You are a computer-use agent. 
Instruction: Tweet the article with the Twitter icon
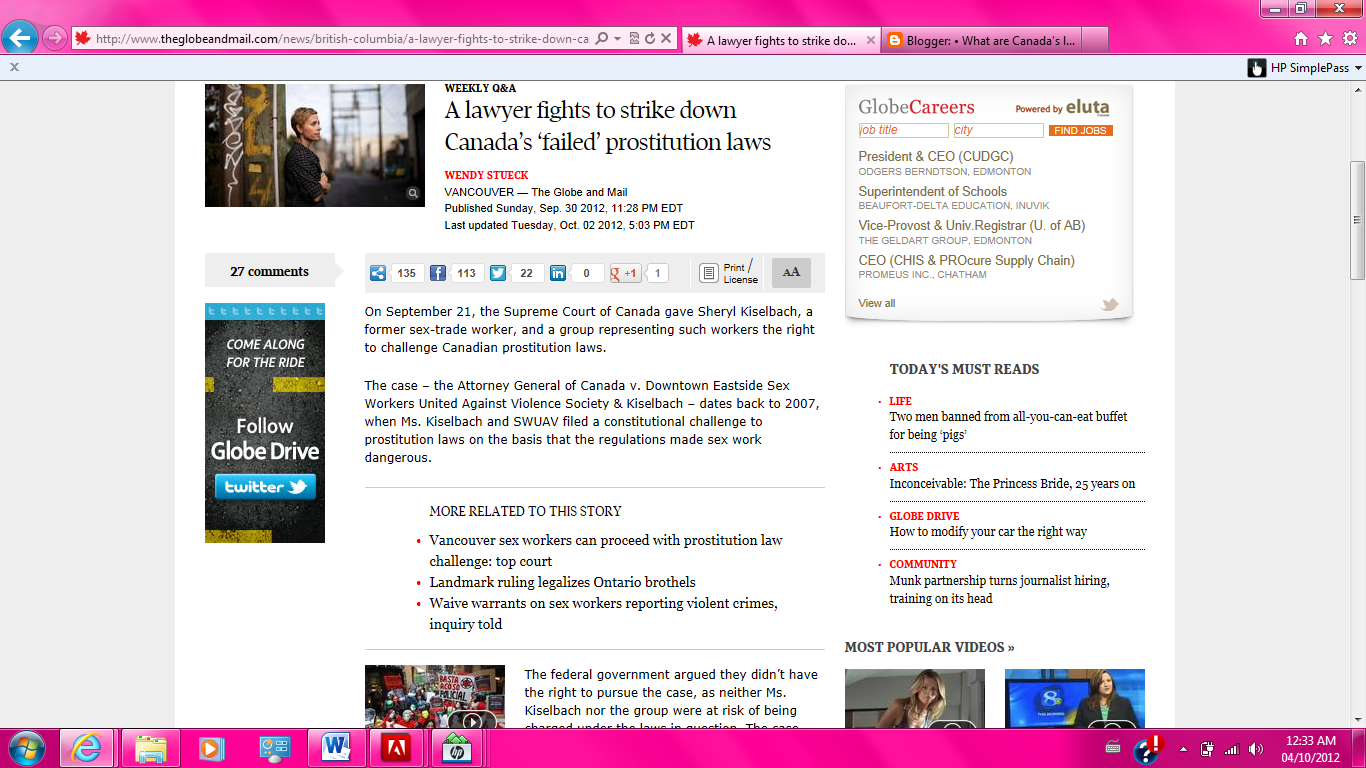(497, 273)
